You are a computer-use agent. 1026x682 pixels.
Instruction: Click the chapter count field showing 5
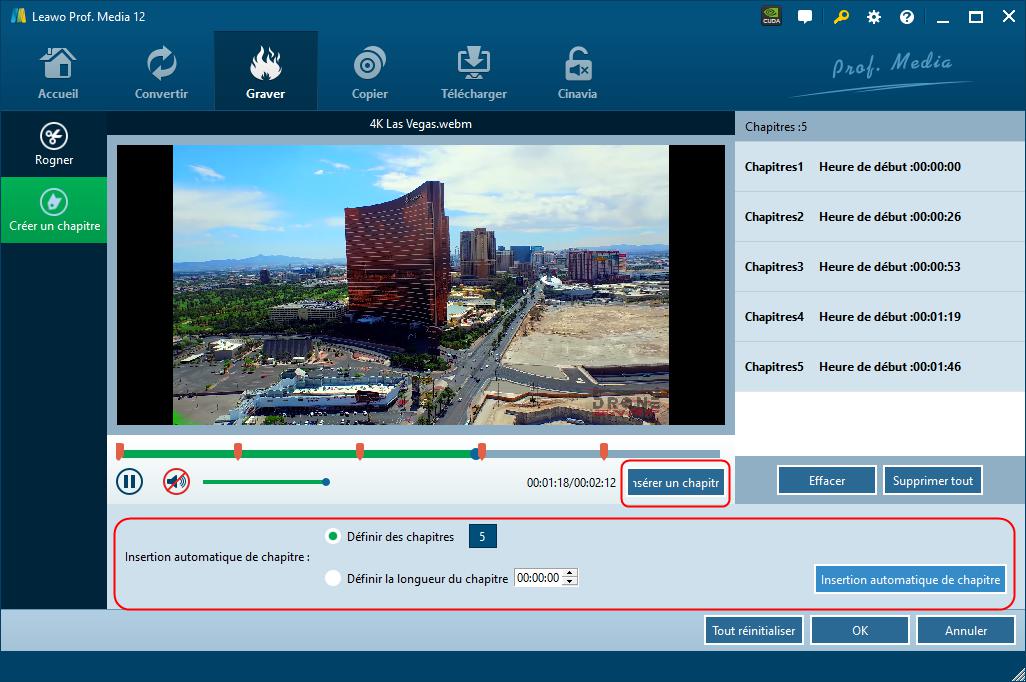tap(482, 537)
